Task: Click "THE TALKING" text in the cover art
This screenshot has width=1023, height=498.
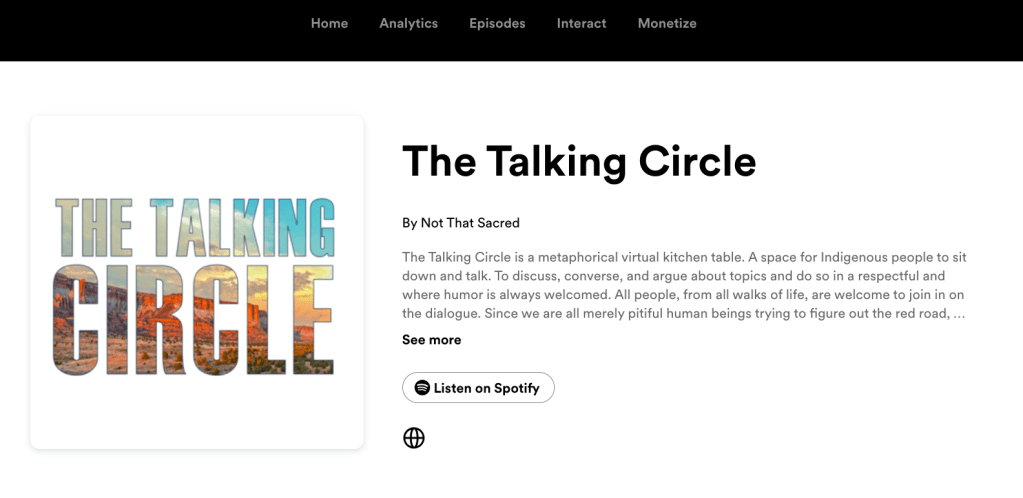Action: click(x=194, y=228)
